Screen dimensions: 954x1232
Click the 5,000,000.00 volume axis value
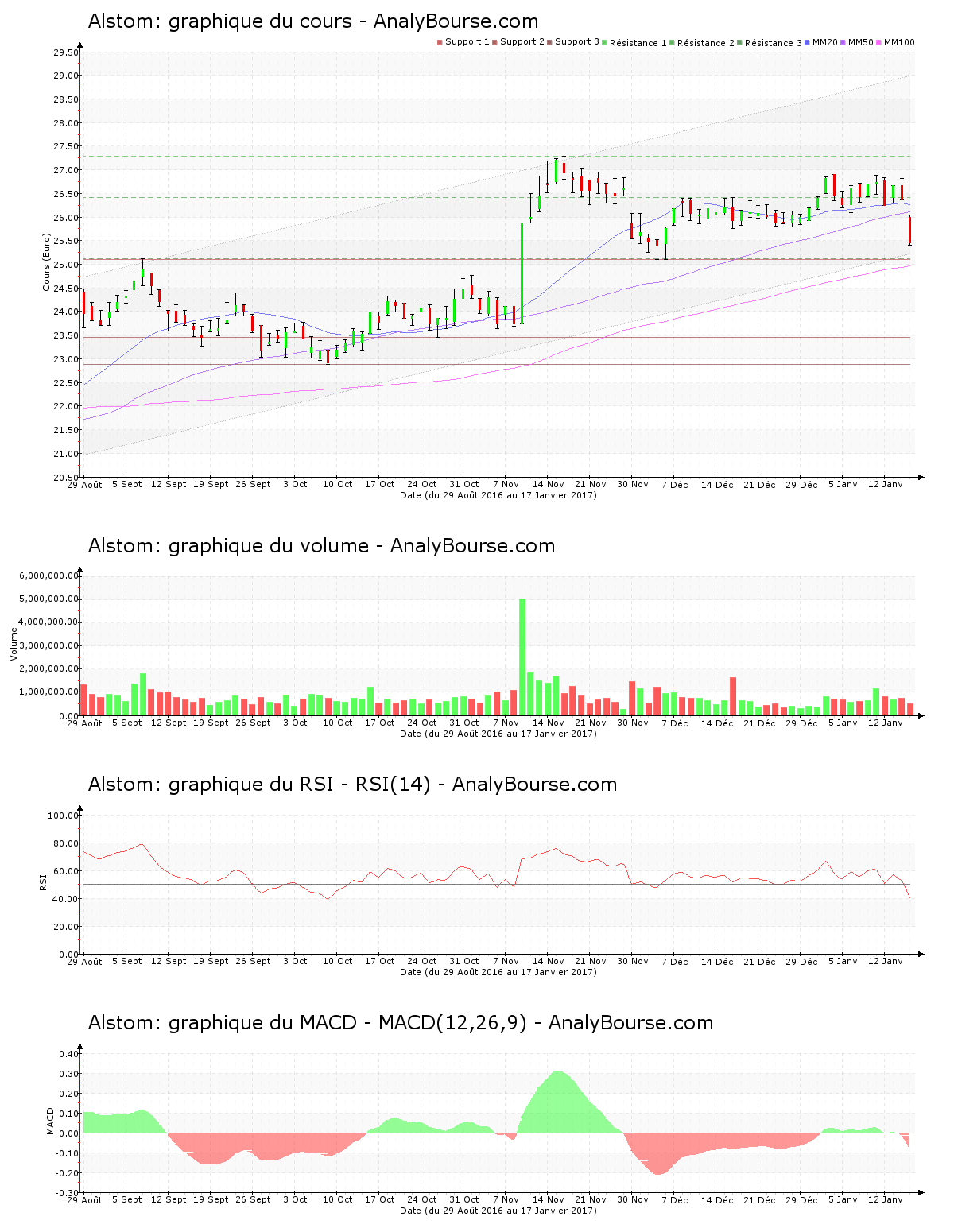click(x=48, y=599)
